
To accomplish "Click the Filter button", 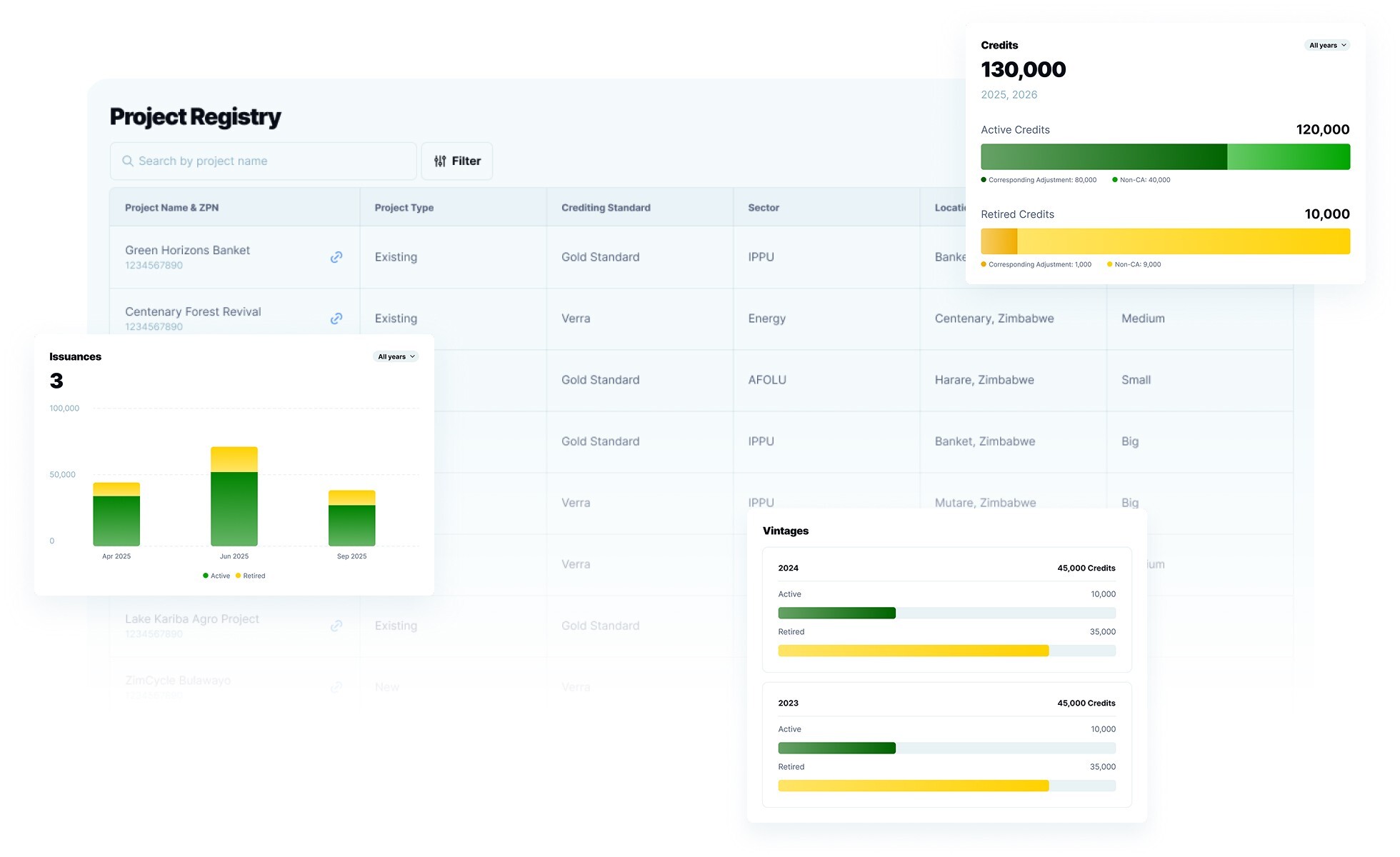I will coord(457,161).
